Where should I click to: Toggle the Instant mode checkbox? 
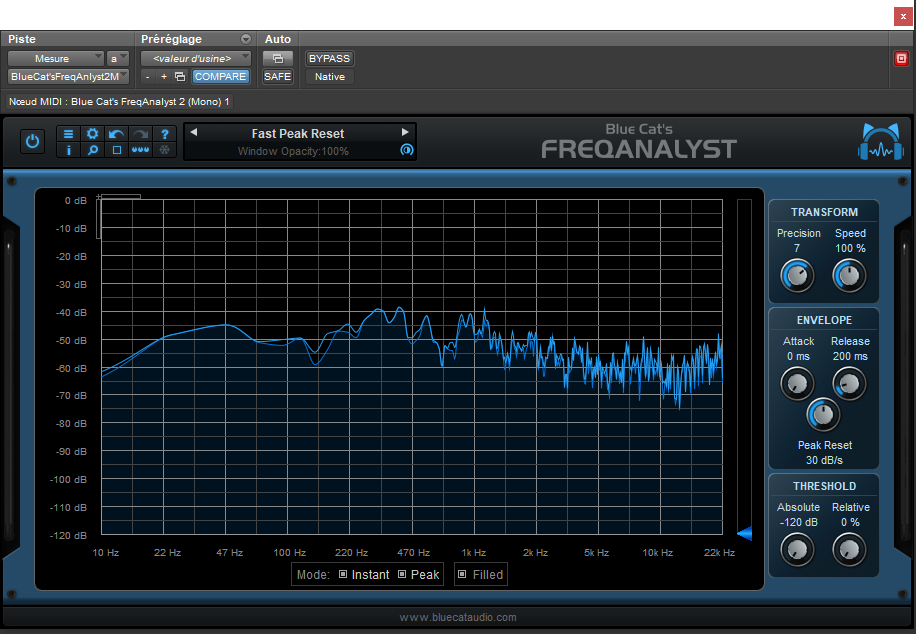(x=344, y=574)
